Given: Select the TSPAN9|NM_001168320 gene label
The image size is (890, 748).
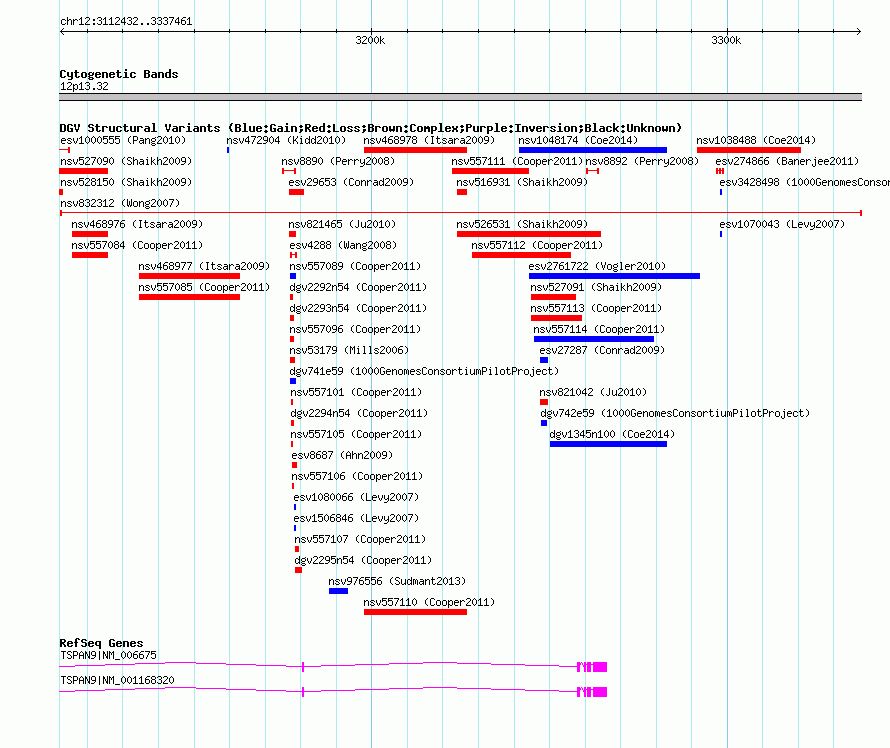Looking at the screenshot, I should click(x=117, y=680).
